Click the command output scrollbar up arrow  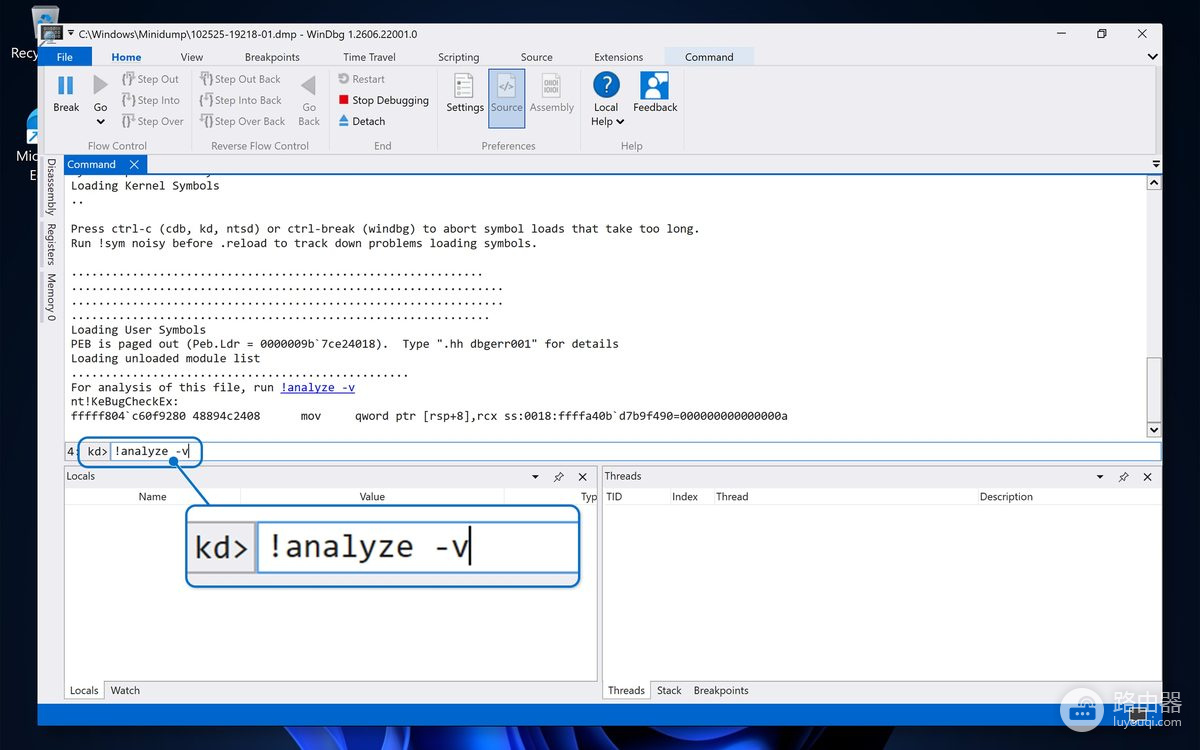(1154, 183)
